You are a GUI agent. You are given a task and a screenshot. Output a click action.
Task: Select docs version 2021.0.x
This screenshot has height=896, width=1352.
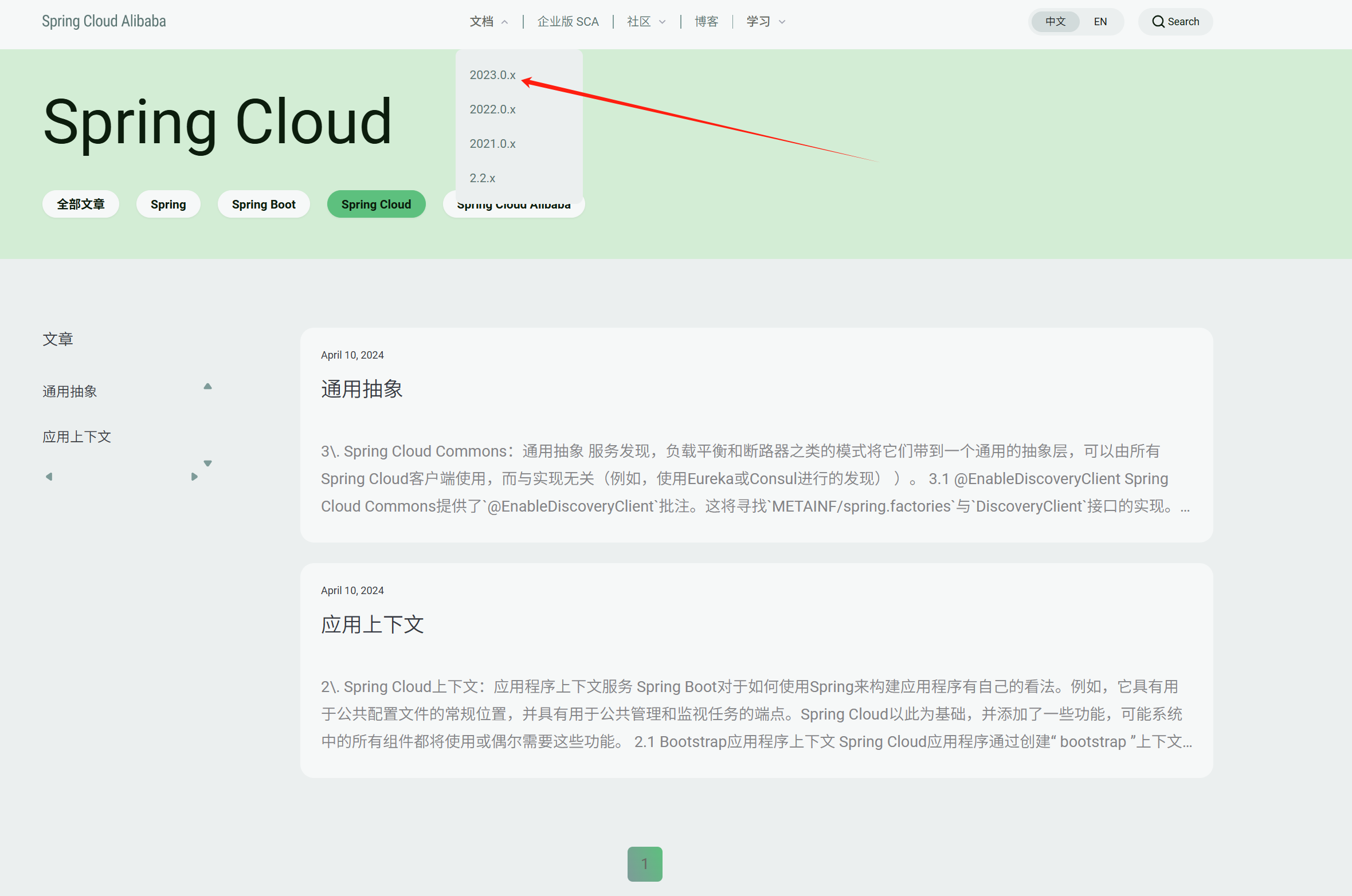click(x=492, y=144)
